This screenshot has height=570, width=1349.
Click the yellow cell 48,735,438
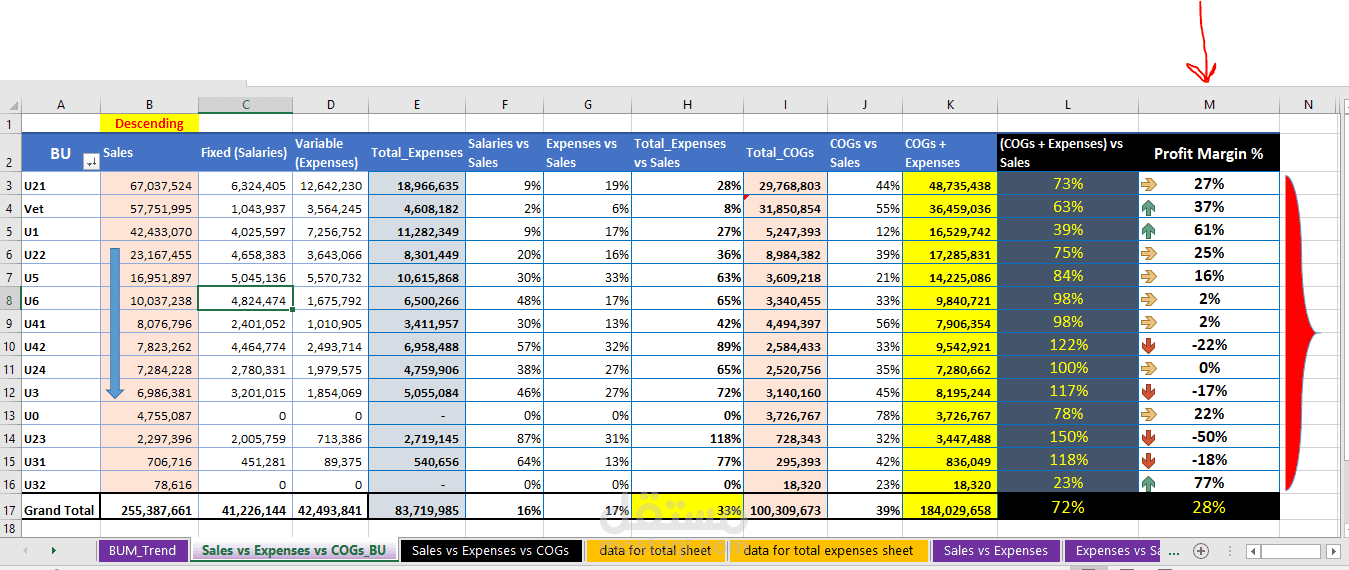tap(950, 185)
